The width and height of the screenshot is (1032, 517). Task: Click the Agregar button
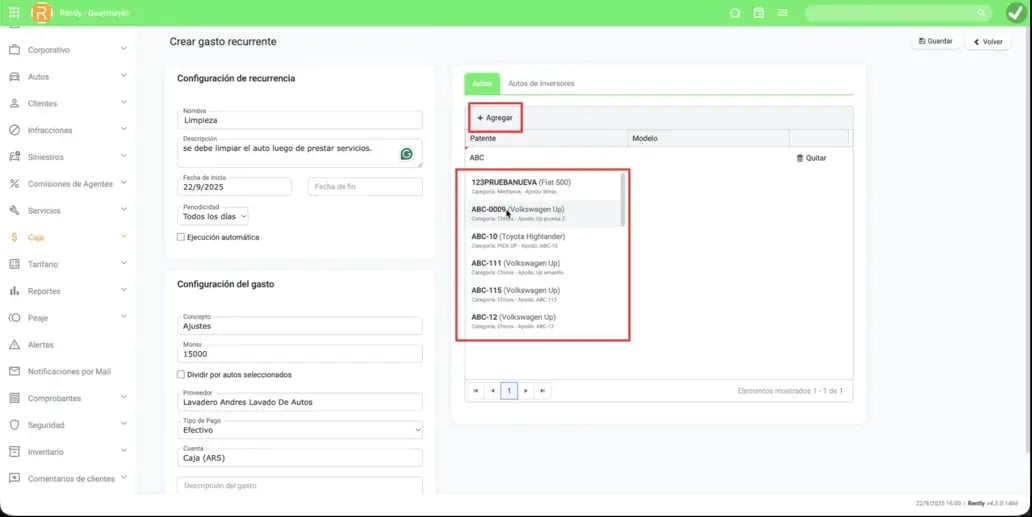point(495,118)
